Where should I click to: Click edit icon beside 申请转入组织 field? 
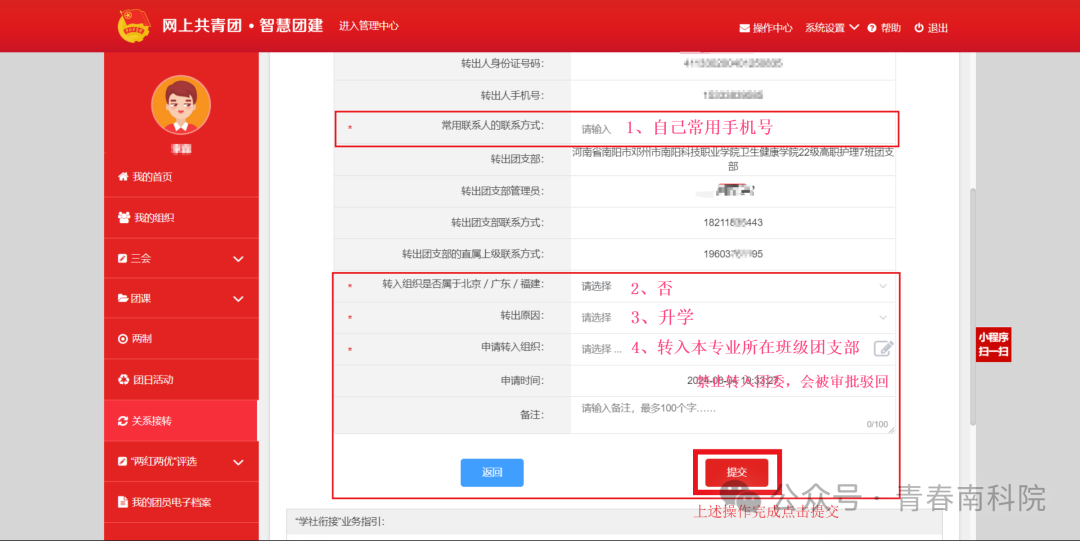pos(883,348)
